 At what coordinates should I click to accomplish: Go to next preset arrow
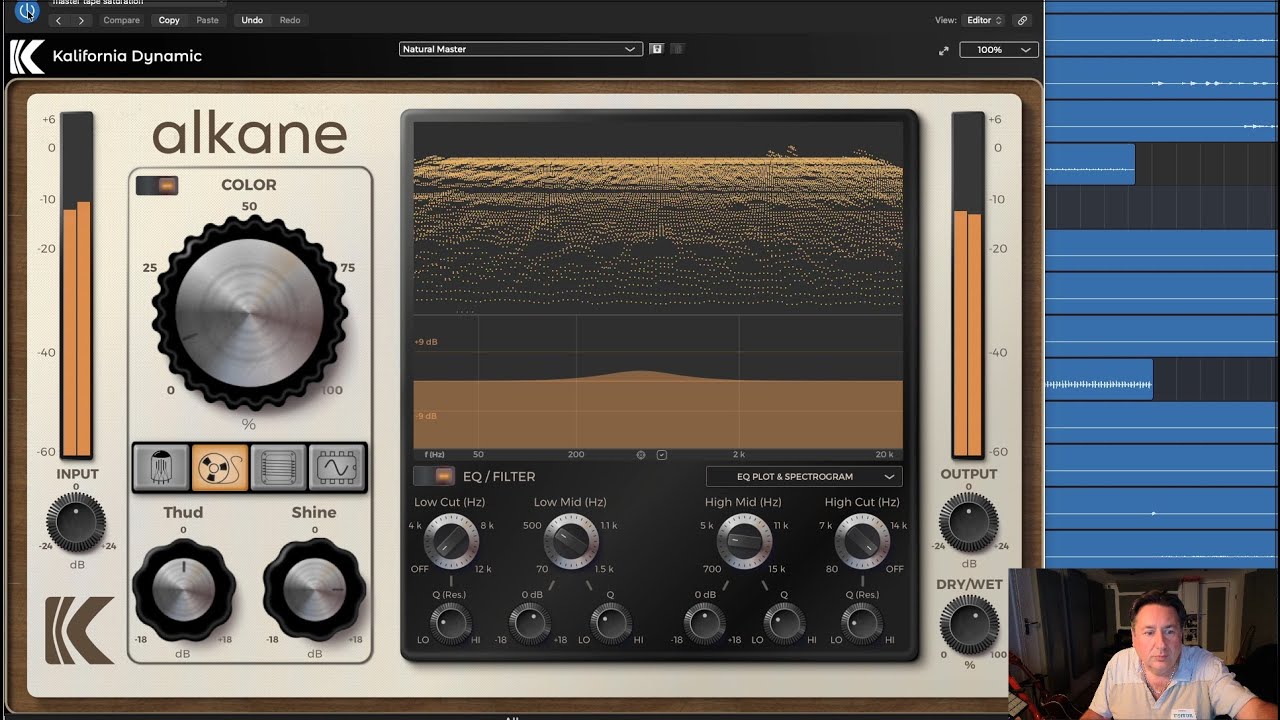click(81, 20)
